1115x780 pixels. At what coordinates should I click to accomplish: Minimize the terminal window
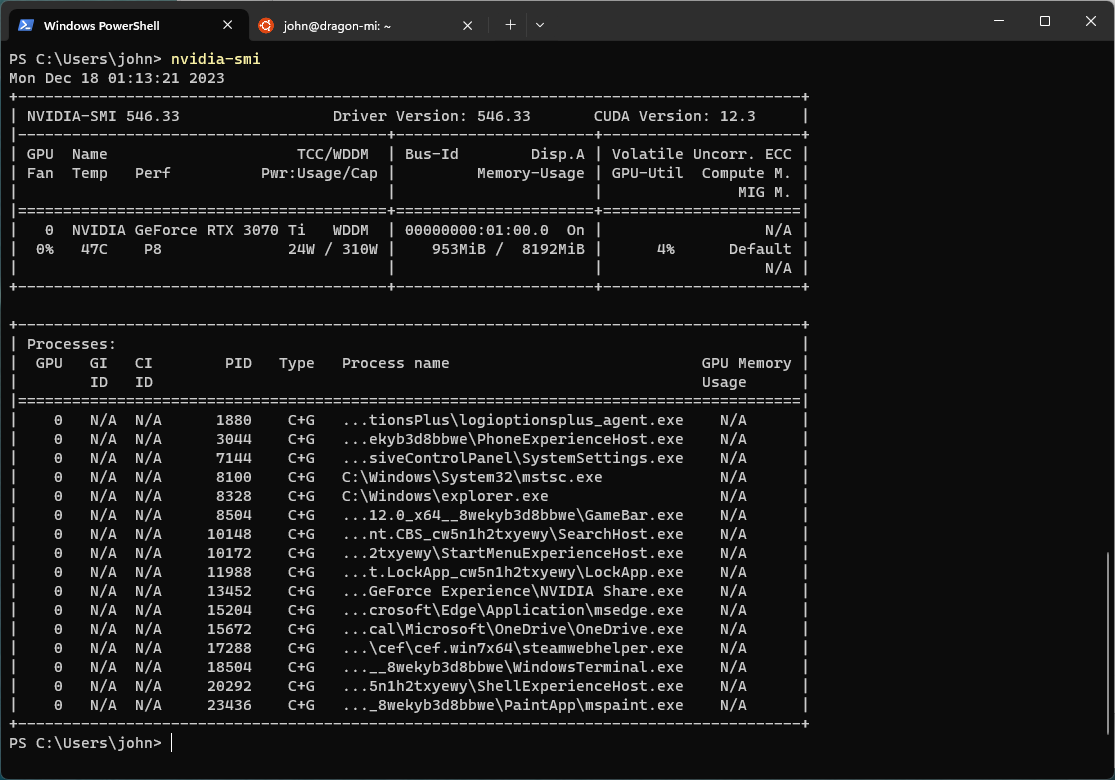(998, 21)
